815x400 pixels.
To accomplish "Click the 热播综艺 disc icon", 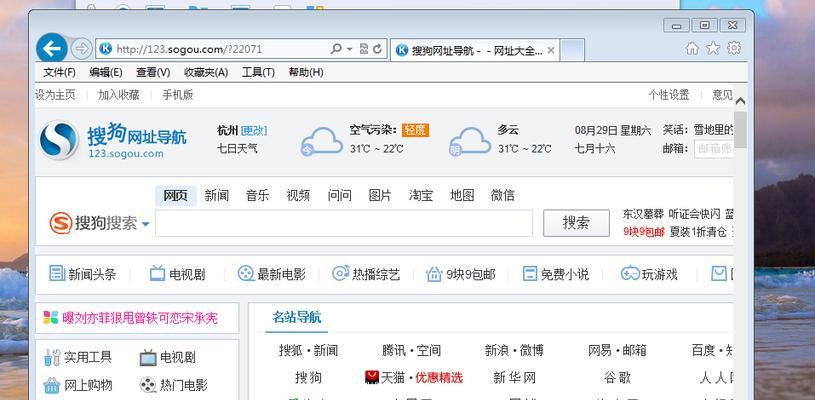I will (340, 273).
